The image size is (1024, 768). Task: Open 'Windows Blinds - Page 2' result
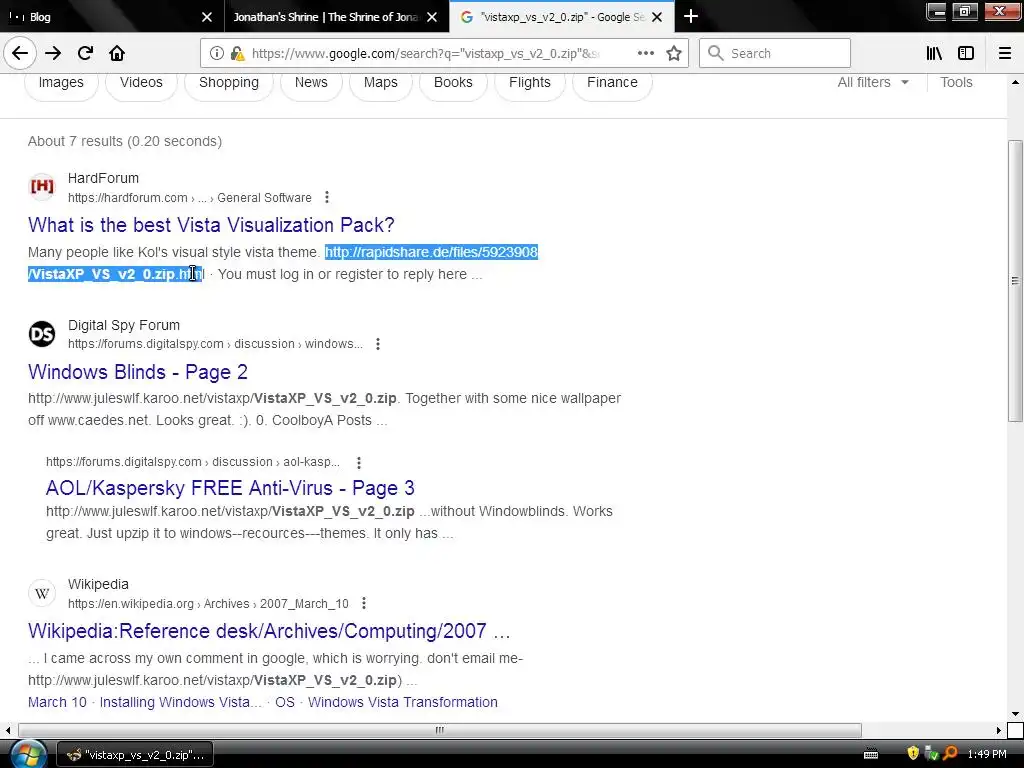(x=138, y=372)
